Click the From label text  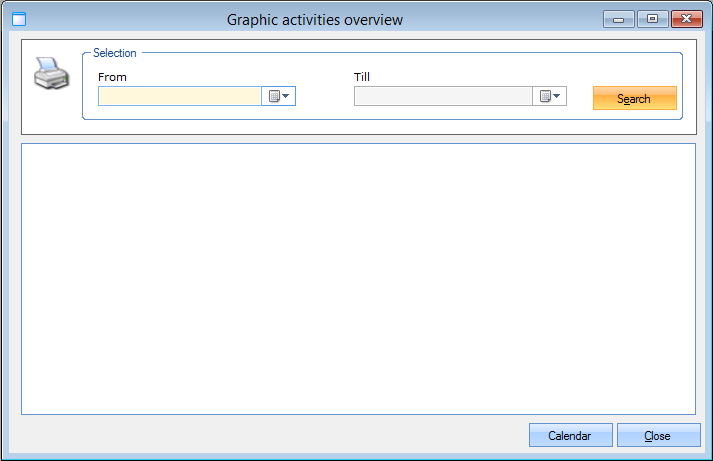112,77
